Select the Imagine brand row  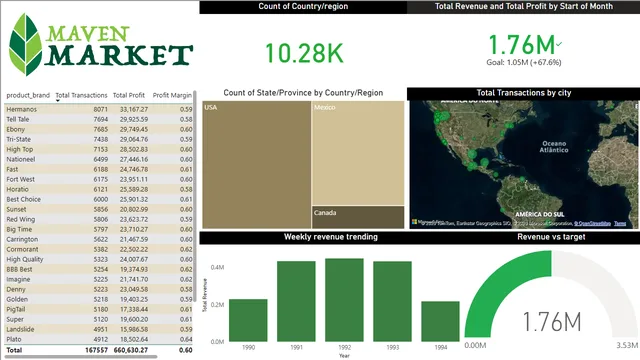click(x=99, y=280)
